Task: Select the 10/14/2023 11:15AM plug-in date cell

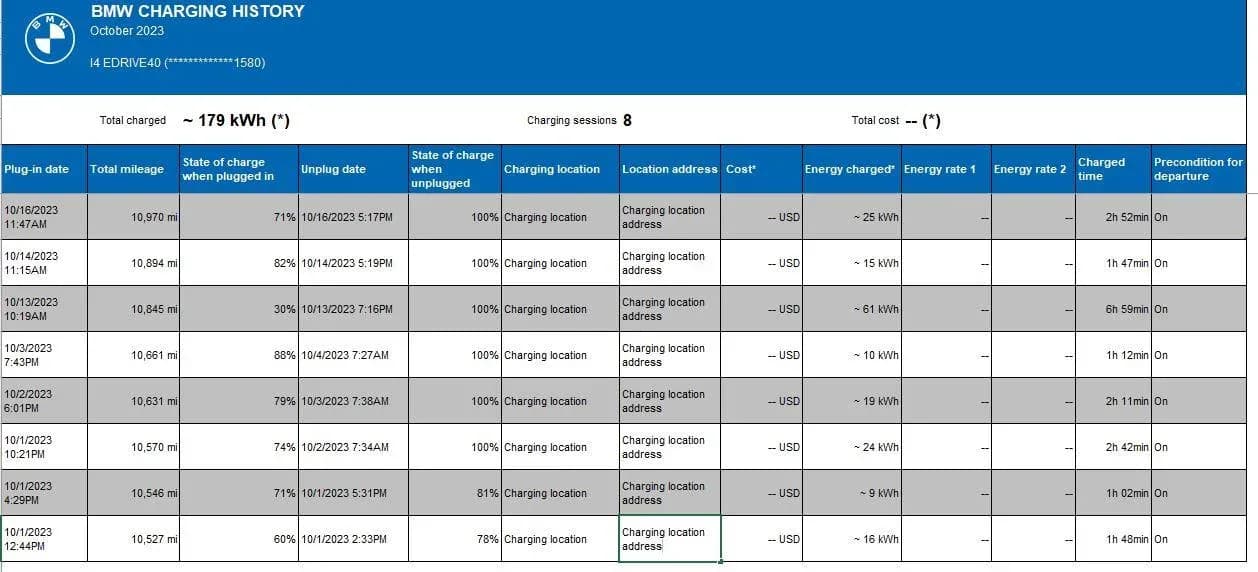Action: [x=44, y=263]
